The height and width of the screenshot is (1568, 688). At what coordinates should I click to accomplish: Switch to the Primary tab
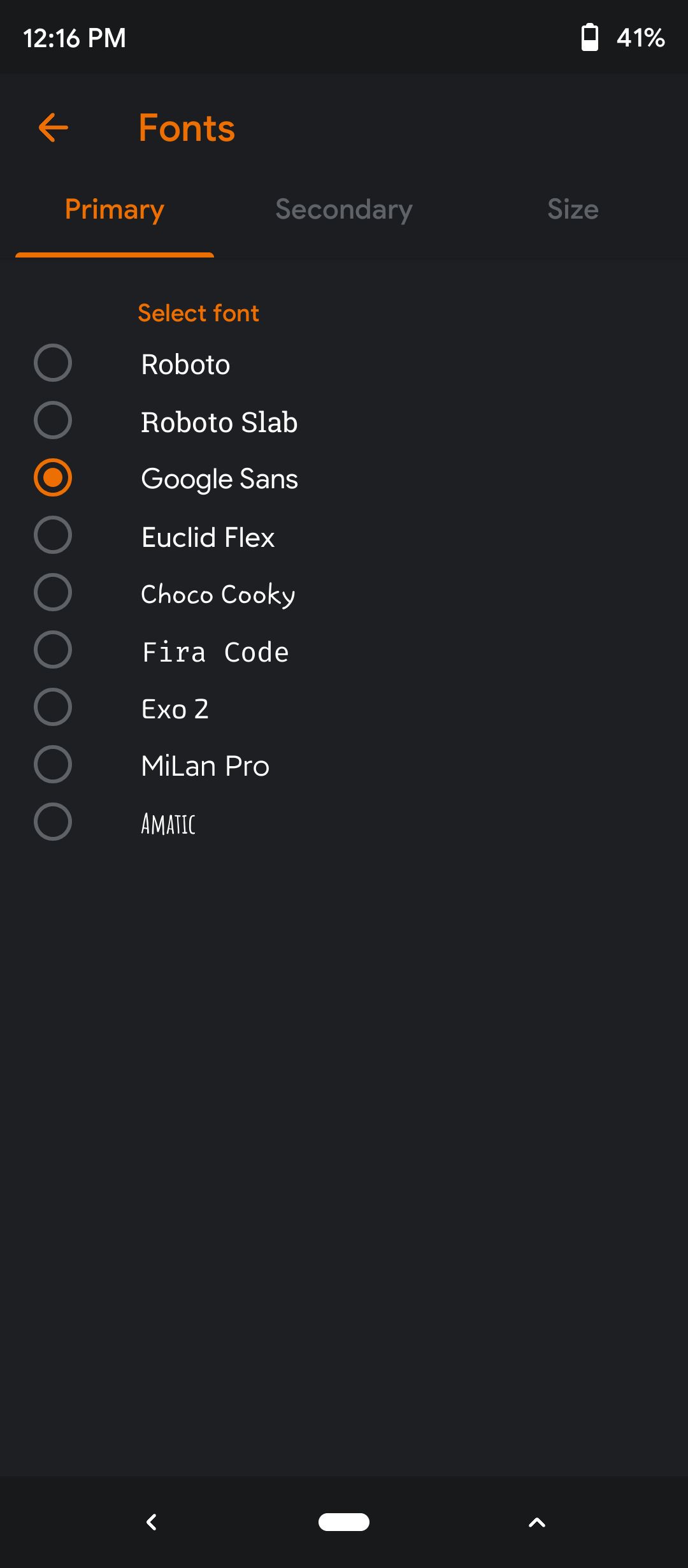pyautogui.click(x=115, y=210)
